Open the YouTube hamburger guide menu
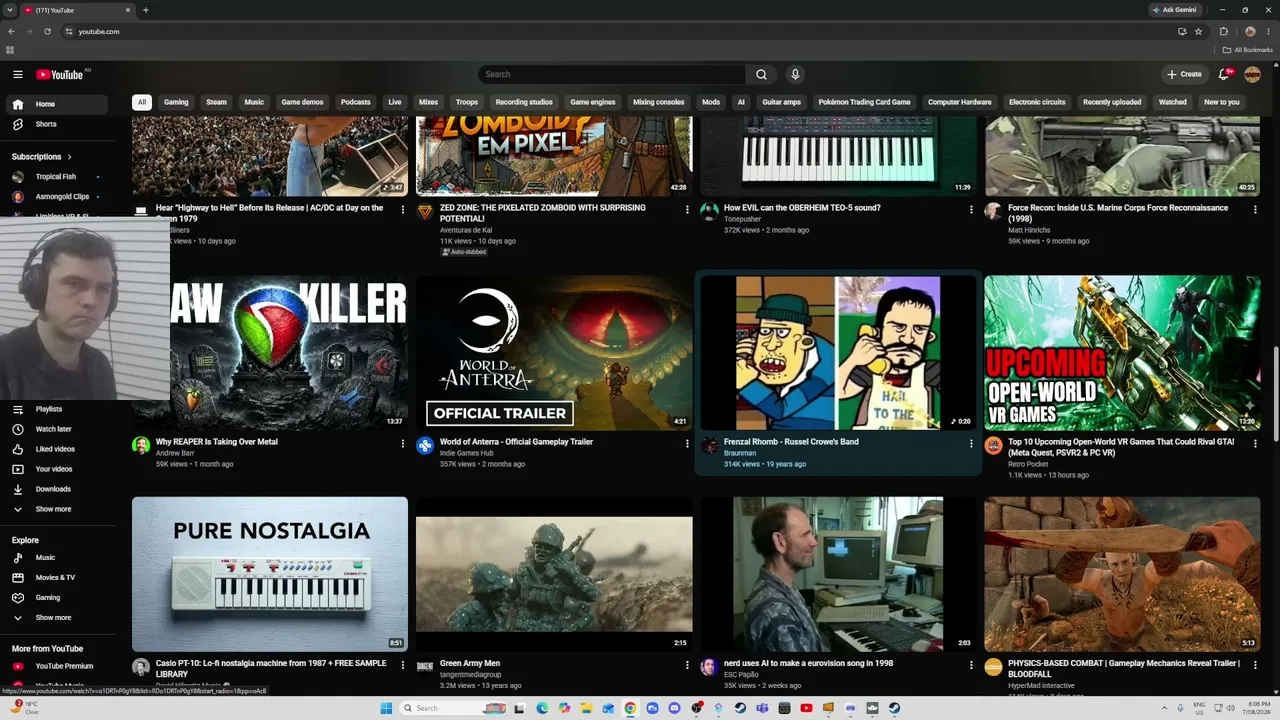 (17, 74)
